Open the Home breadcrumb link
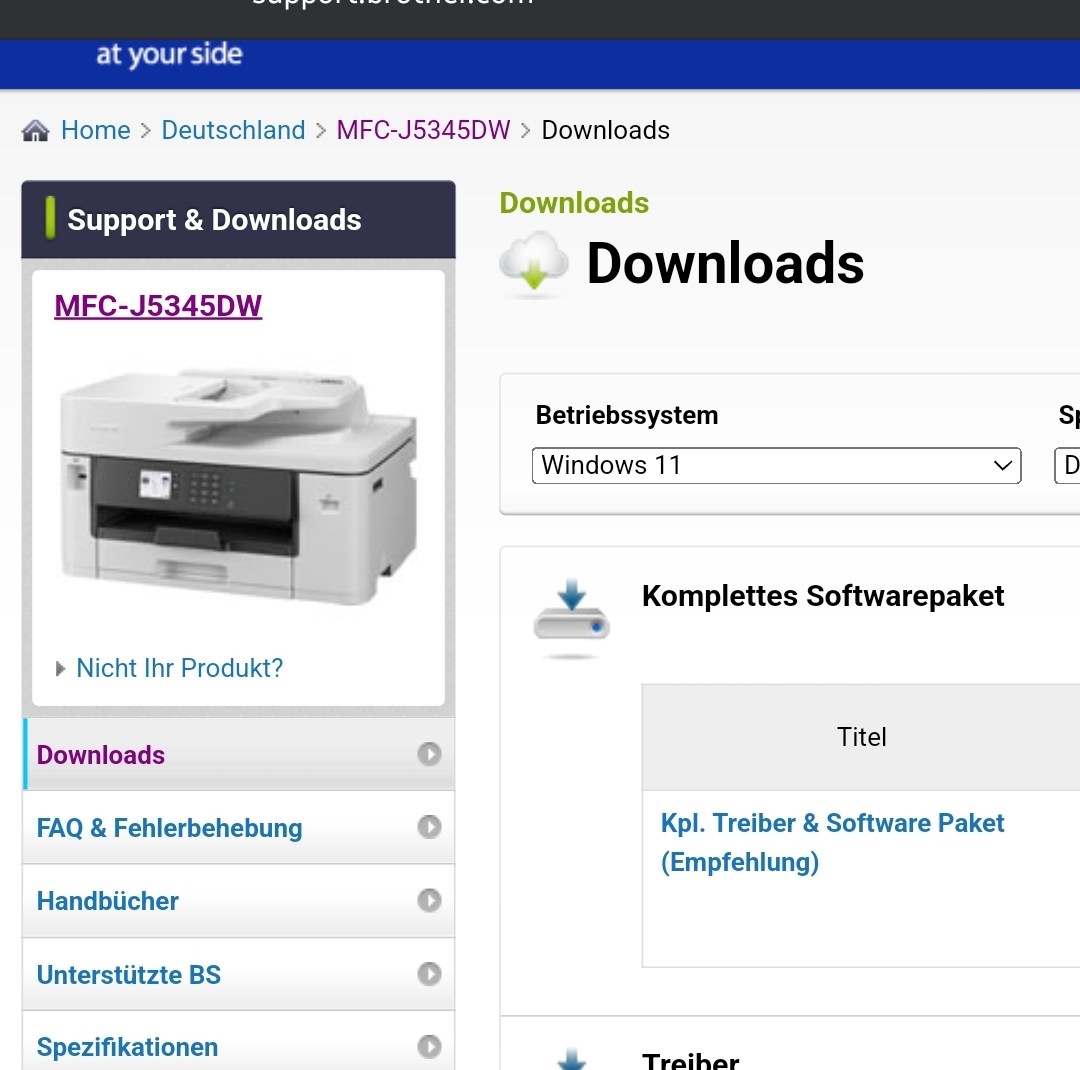The width and height of the screenshot is (1080, 1070). [x=96, y=130]
